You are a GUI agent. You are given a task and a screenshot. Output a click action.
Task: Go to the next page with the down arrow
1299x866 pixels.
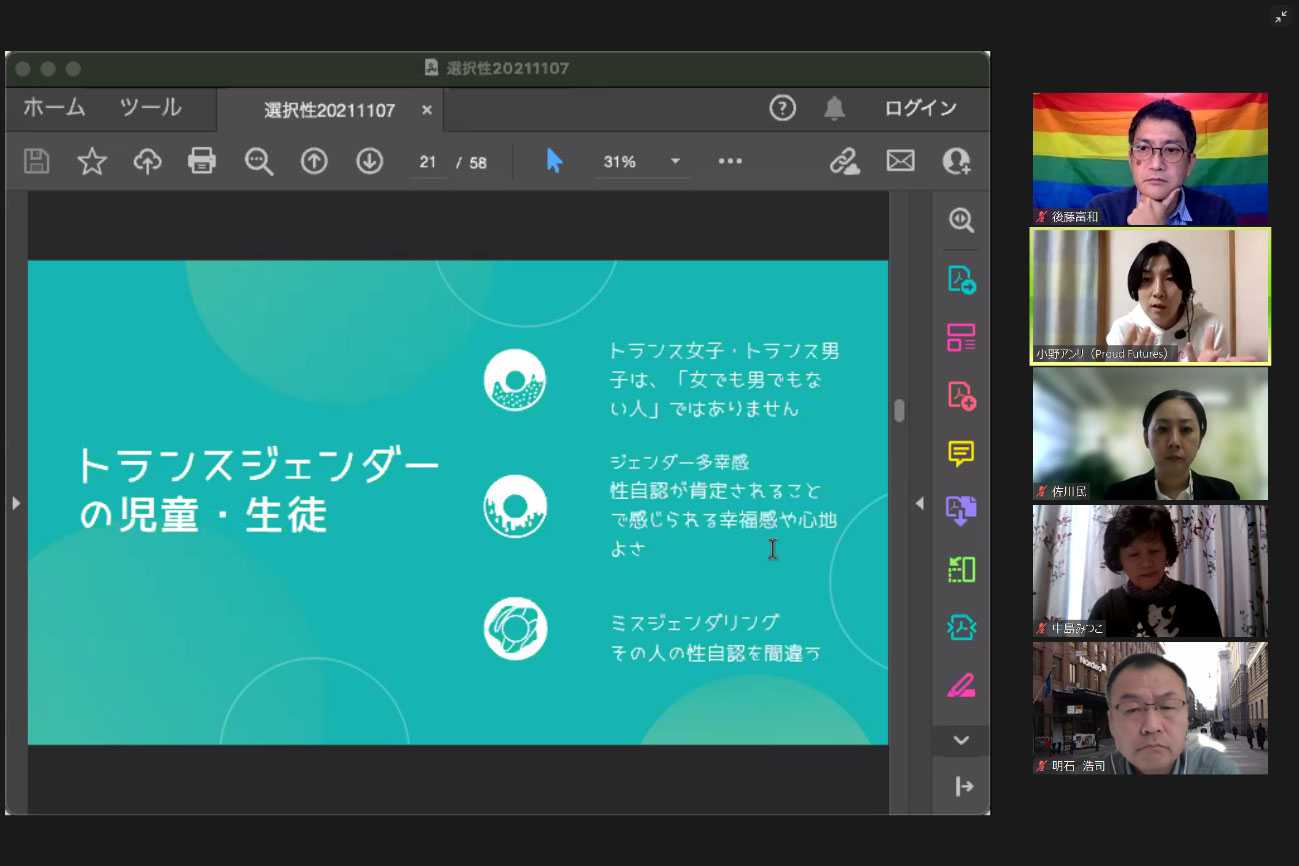[x=370, y=161]
